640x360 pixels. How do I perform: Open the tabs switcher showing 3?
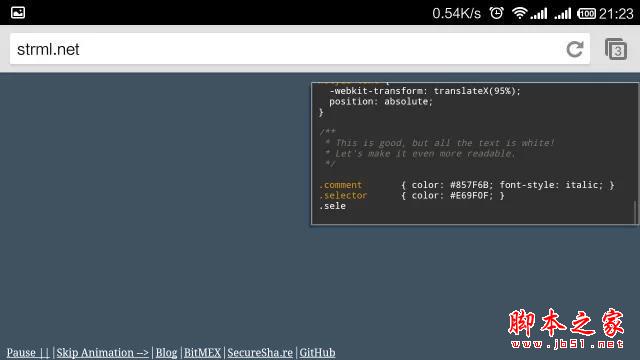tap(616, 49)
